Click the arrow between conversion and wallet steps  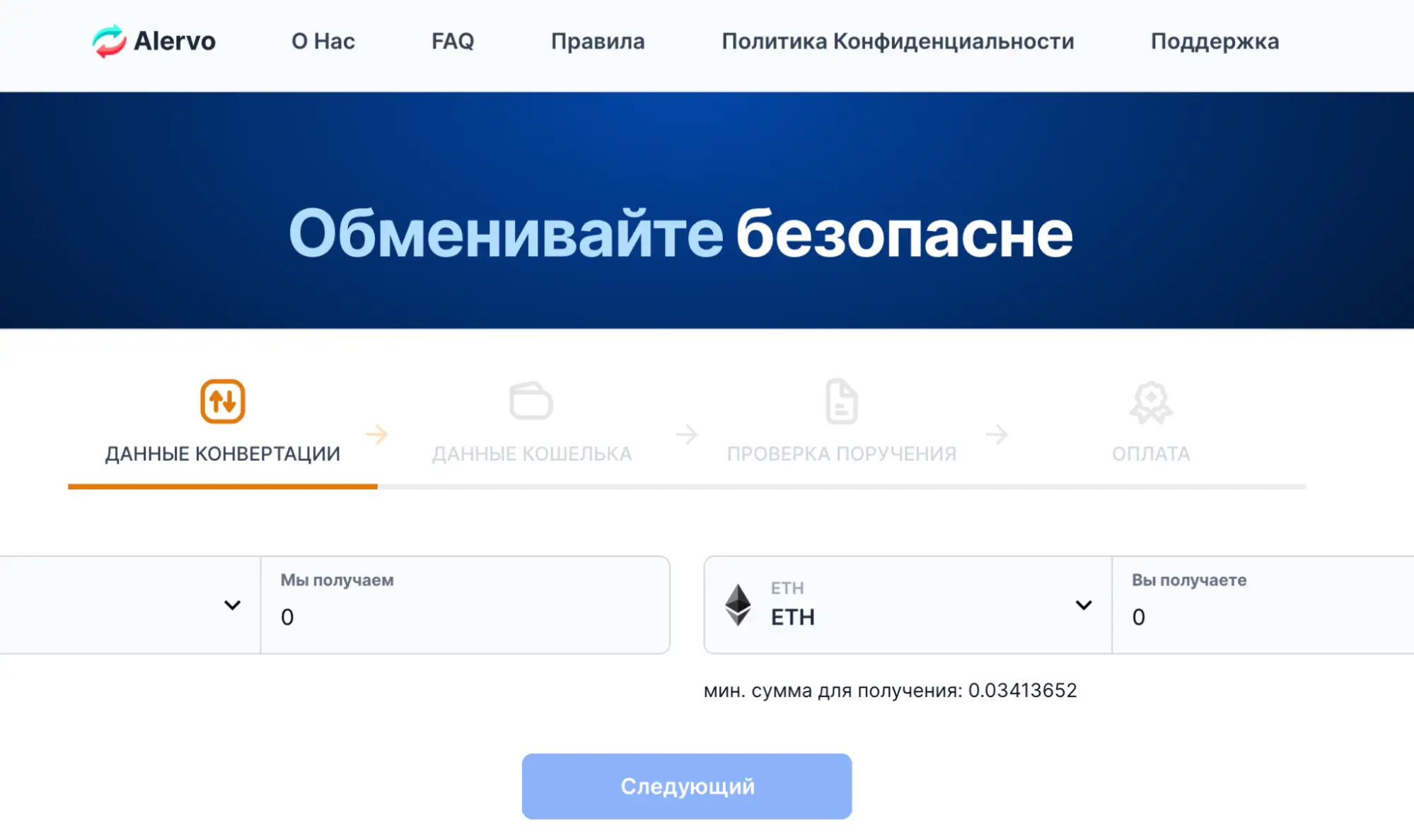point(376,435)
